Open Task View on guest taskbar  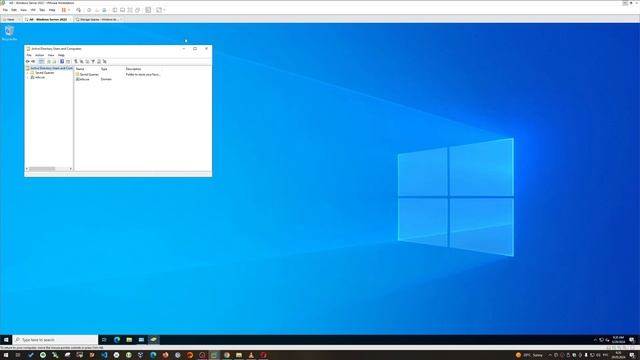click(x=104, y=340)
